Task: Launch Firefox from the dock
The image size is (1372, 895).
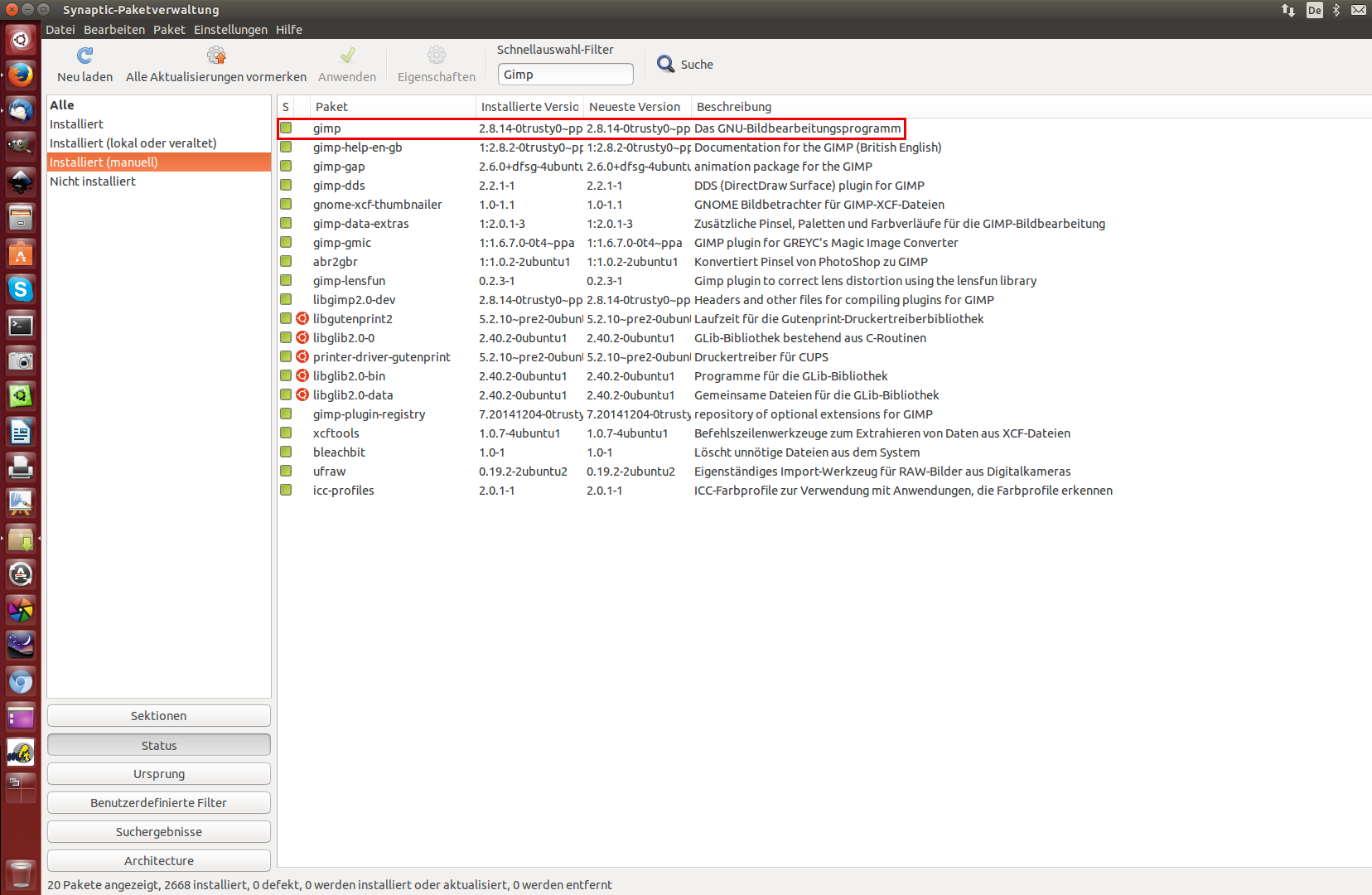Action: pyautogui.click(x=21, y=75)
